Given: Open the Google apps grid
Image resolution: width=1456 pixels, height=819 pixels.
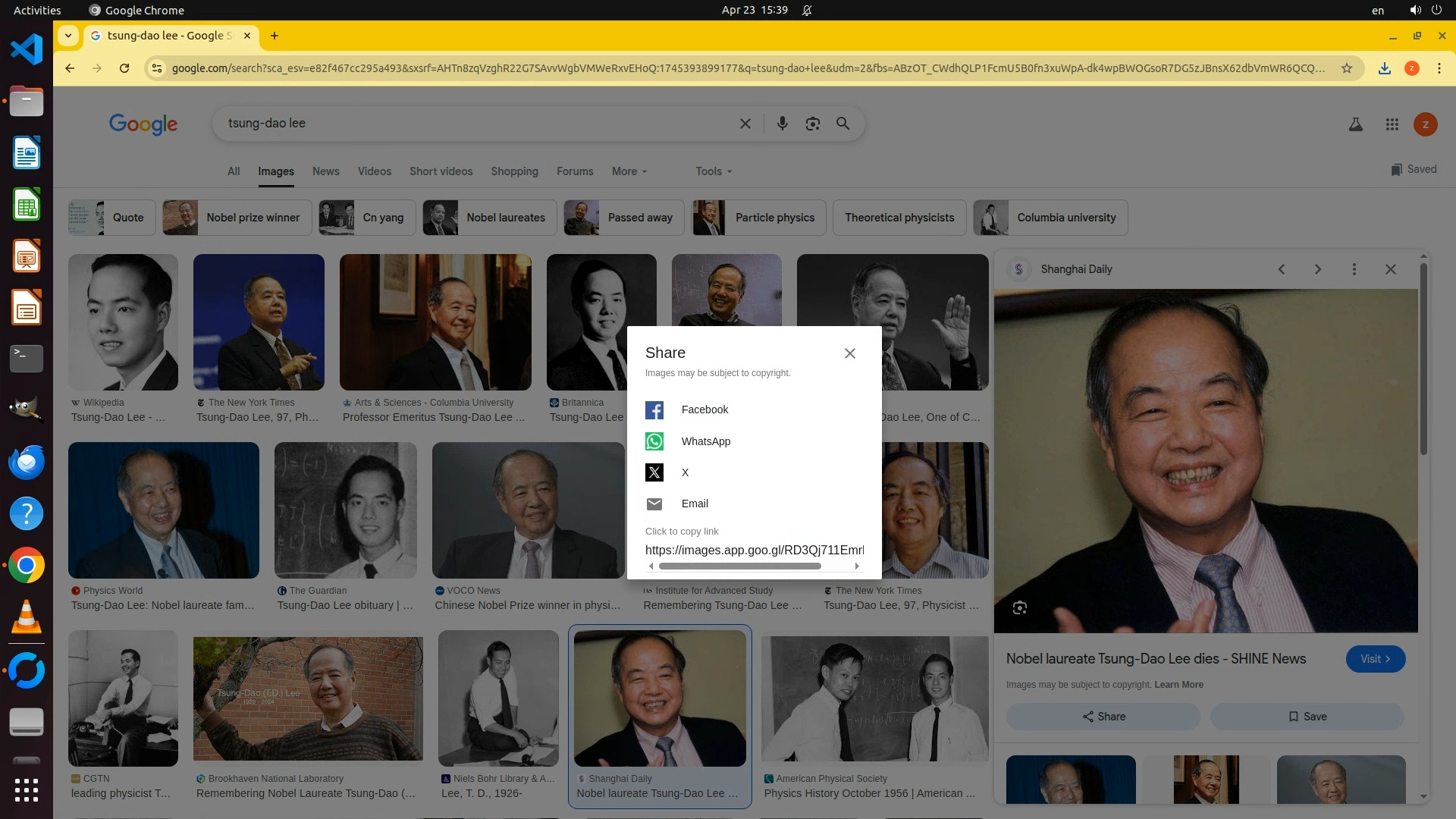Looking at the screenshot, I should 1392,124.
